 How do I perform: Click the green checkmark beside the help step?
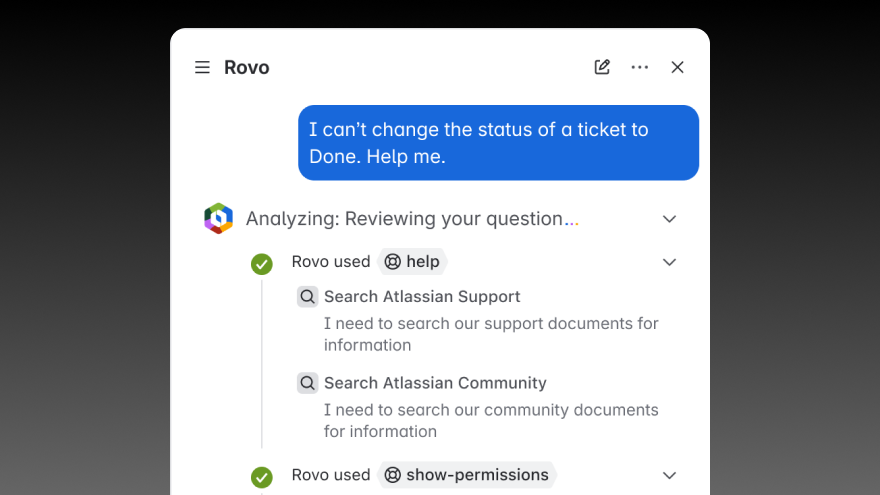(x=262, y=264)
